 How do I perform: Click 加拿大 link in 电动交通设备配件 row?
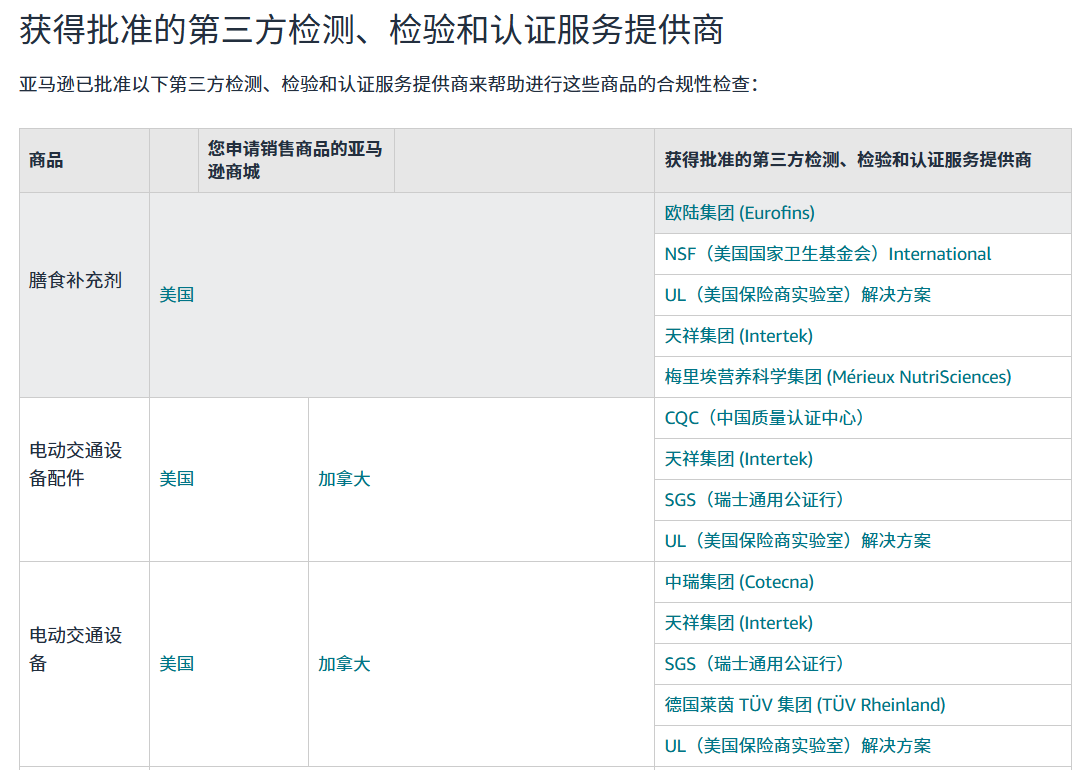pyautogui.click(x=344, y=480)
